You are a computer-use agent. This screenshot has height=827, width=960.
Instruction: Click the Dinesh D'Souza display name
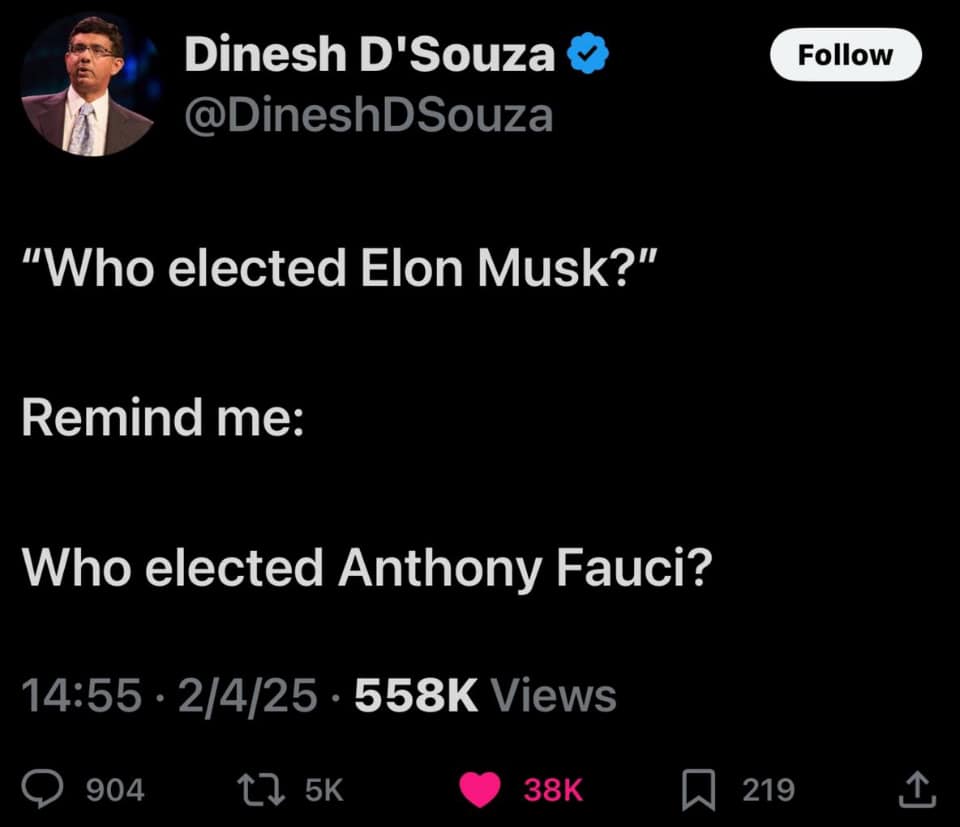pyautogui.click(x=370, y=54)
